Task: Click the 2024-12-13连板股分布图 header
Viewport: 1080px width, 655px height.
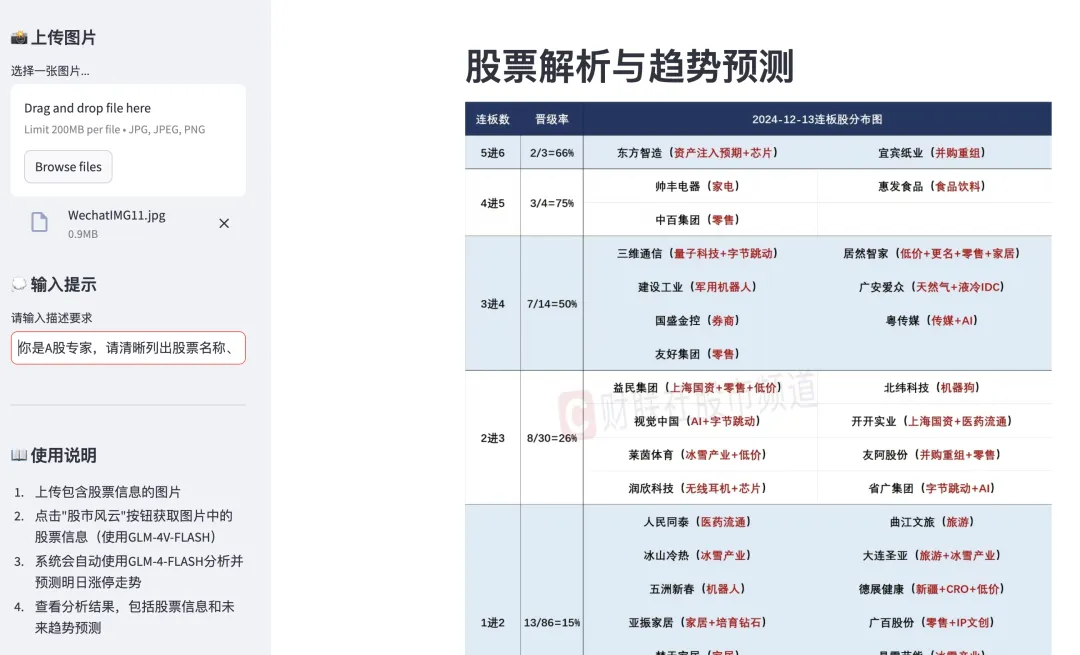Action: (x=817, y=119)
